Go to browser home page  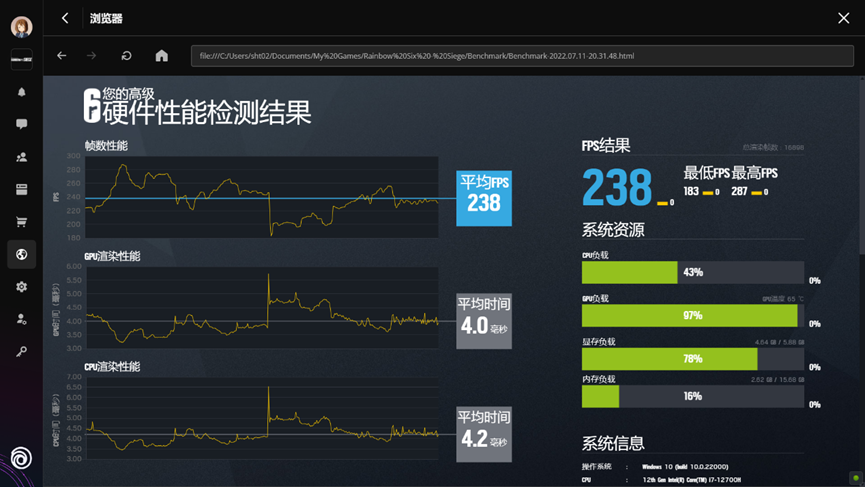tap(161, 56)
